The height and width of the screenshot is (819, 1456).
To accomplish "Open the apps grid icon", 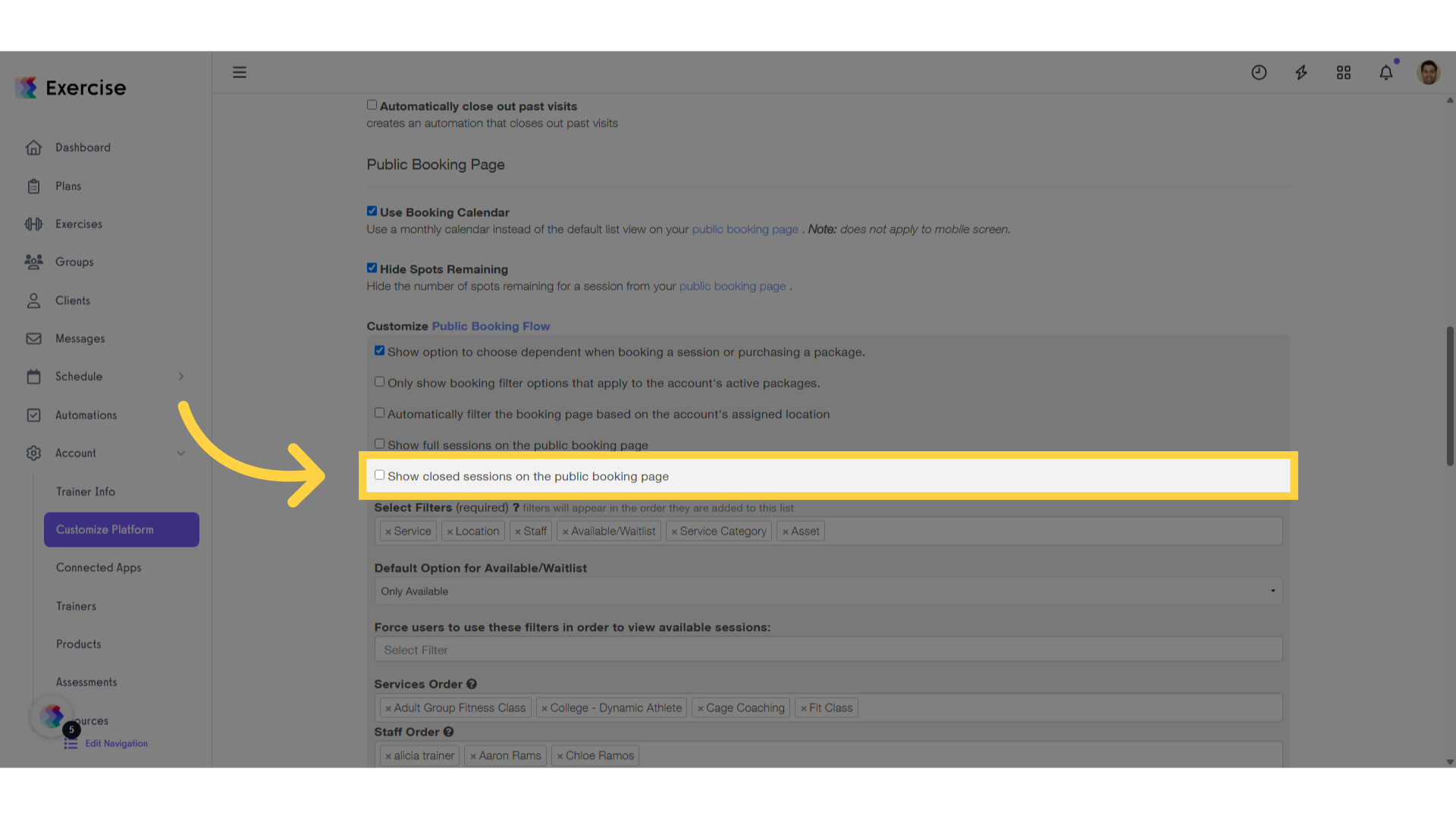I will click(1344, 73).
